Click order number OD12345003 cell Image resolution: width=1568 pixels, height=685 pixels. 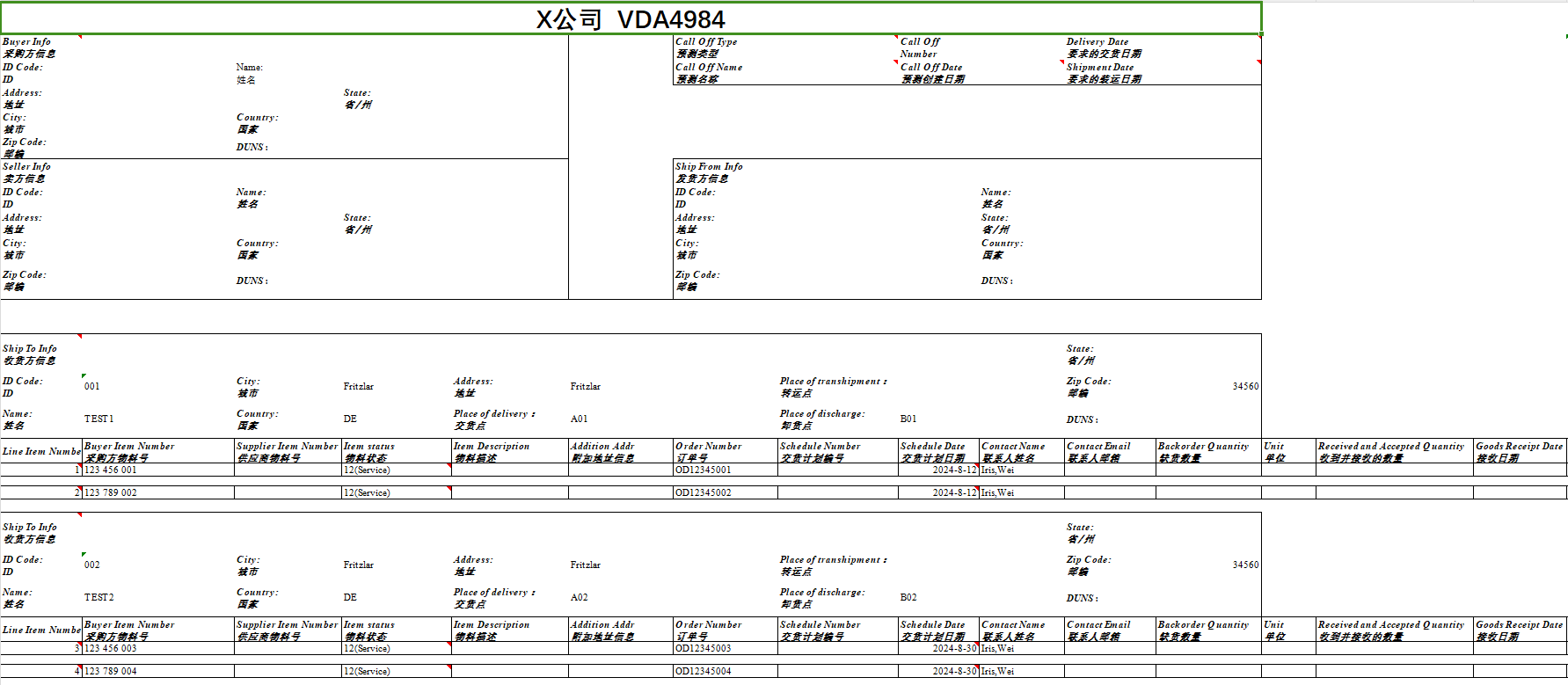(x=704, y=649)
